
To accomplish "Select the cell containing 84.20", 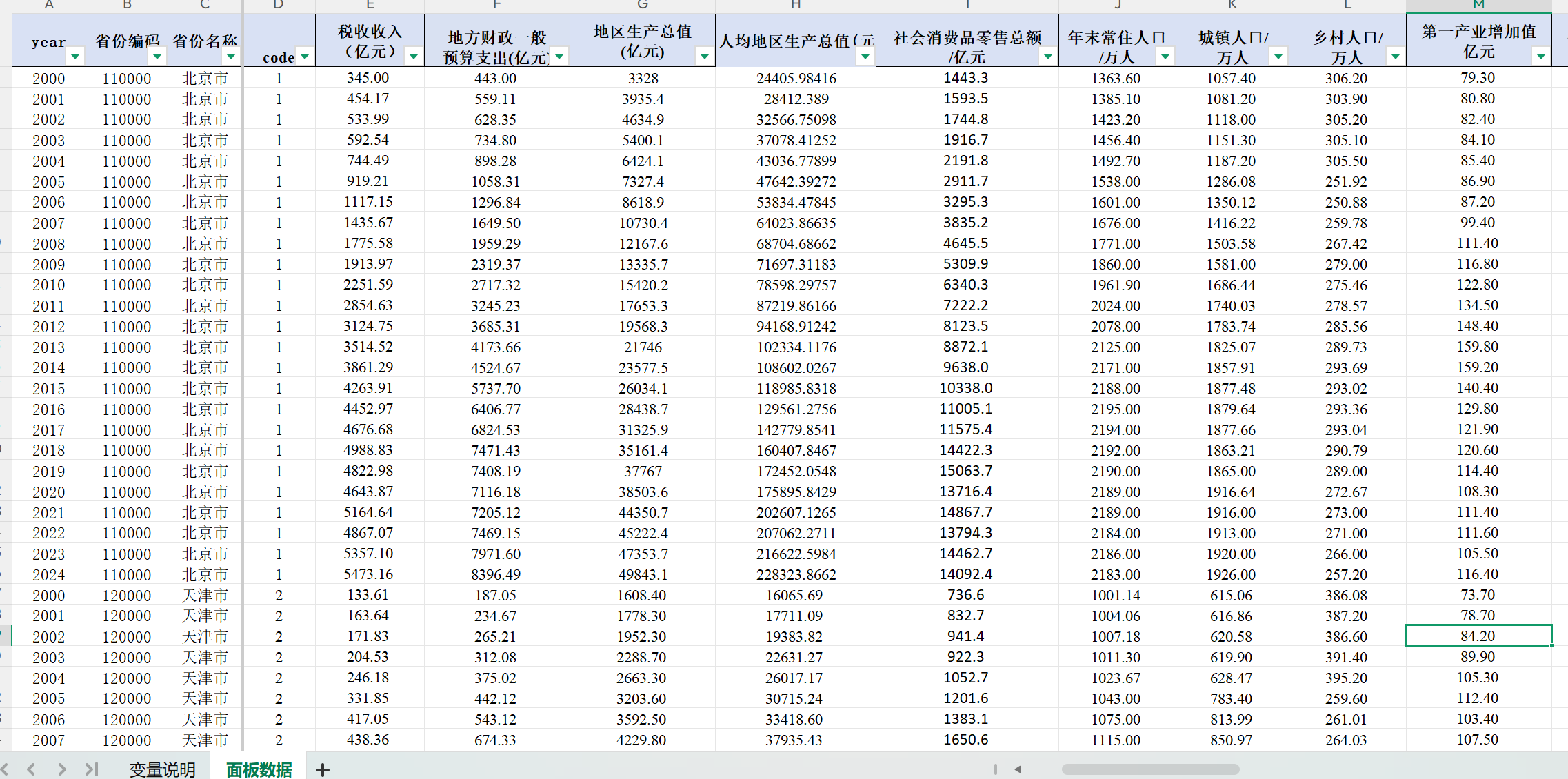I will 1478,636.
